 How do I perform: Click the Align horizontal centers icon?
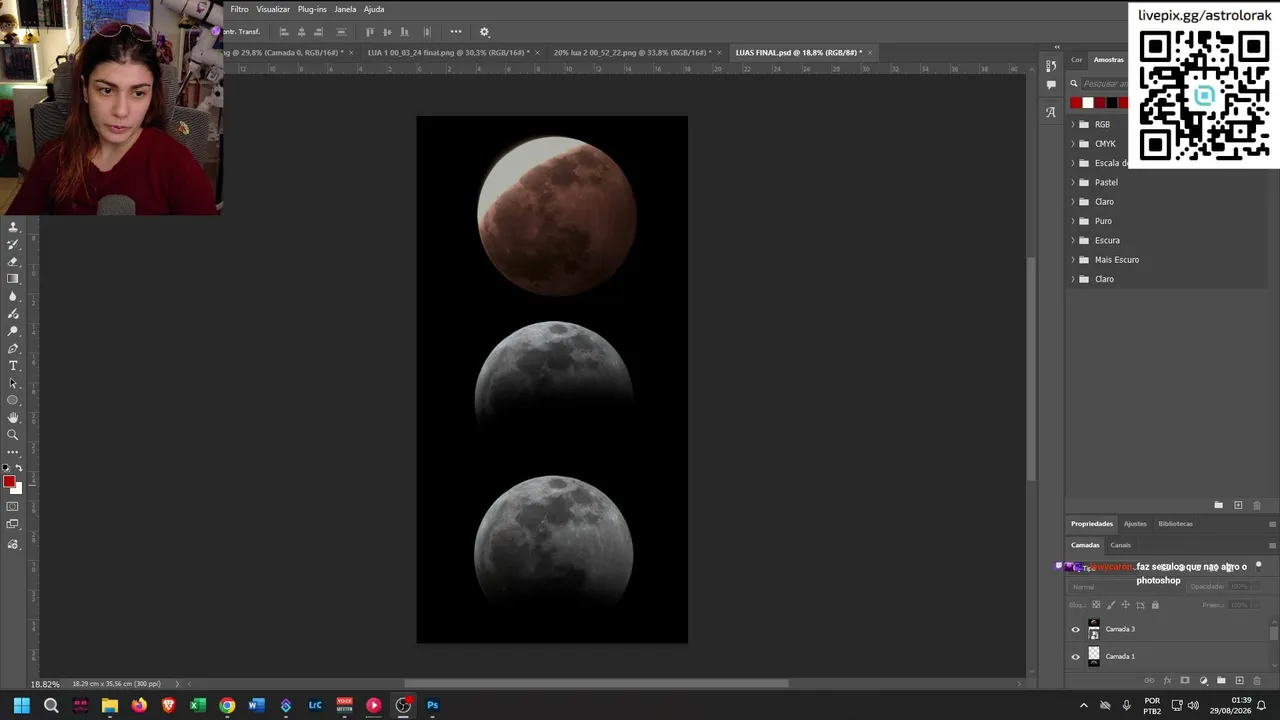coord(301,32)
